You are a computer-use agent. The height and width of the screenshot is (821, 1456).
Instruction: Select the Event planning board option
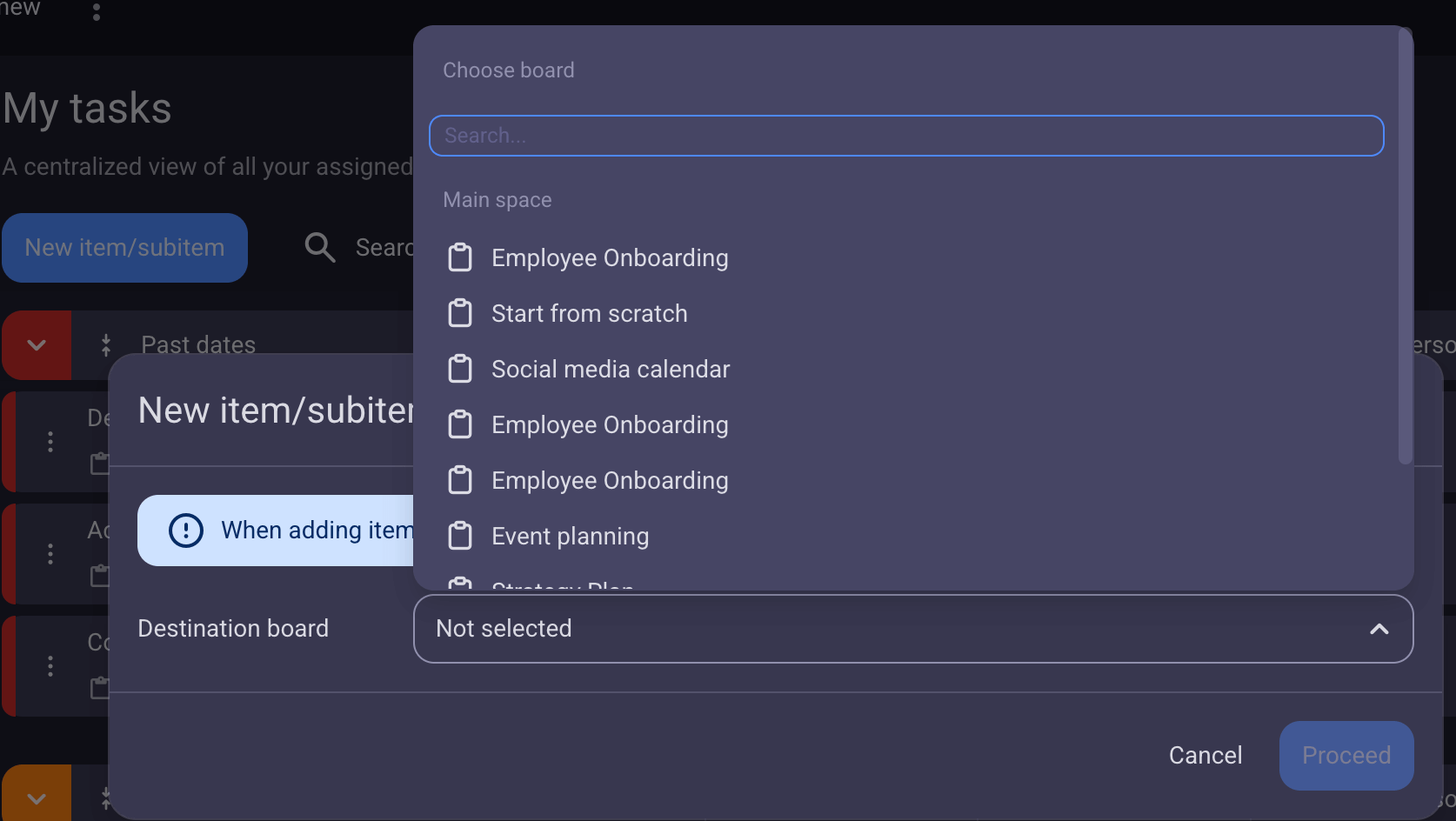[570, 537]
